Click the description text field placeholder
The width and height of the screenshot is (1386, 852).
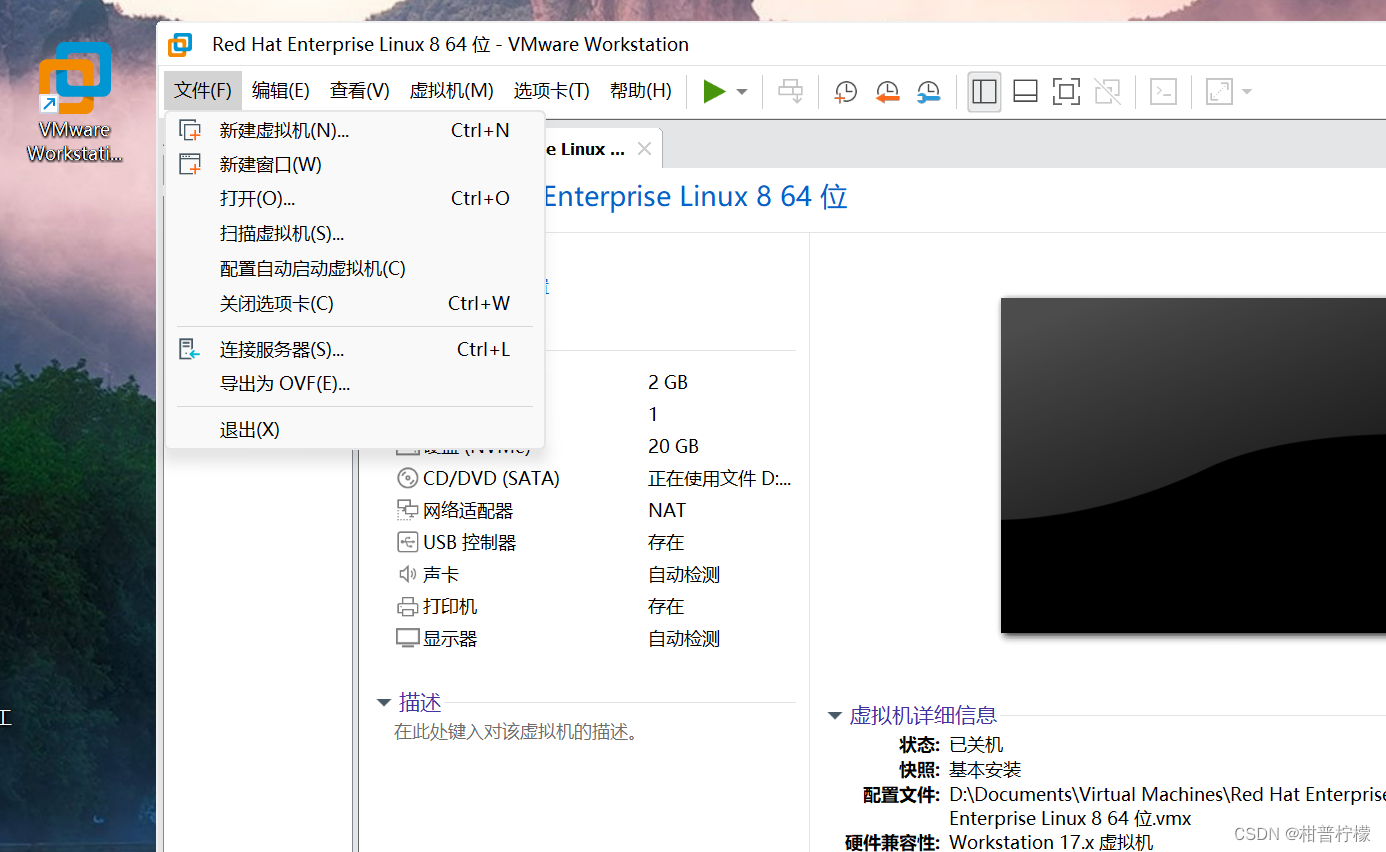coord(516,732)
